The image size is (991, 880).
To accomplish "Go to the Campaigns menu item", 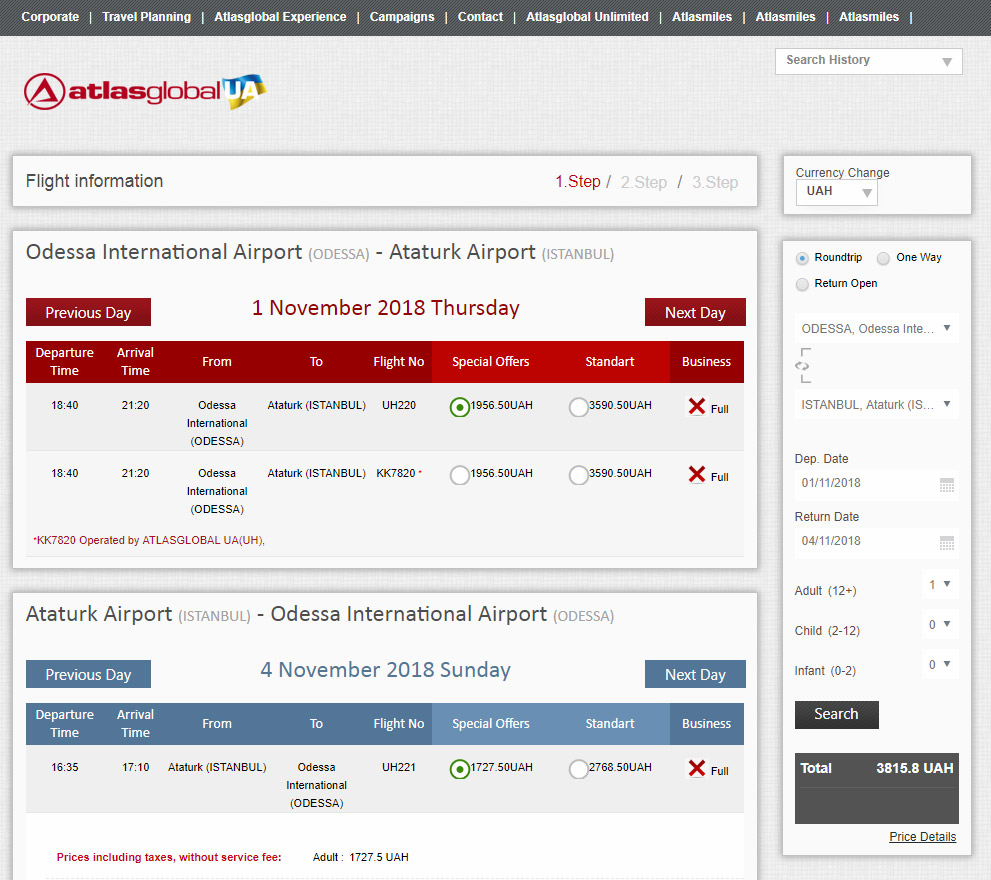I will (x=402, y=17).
